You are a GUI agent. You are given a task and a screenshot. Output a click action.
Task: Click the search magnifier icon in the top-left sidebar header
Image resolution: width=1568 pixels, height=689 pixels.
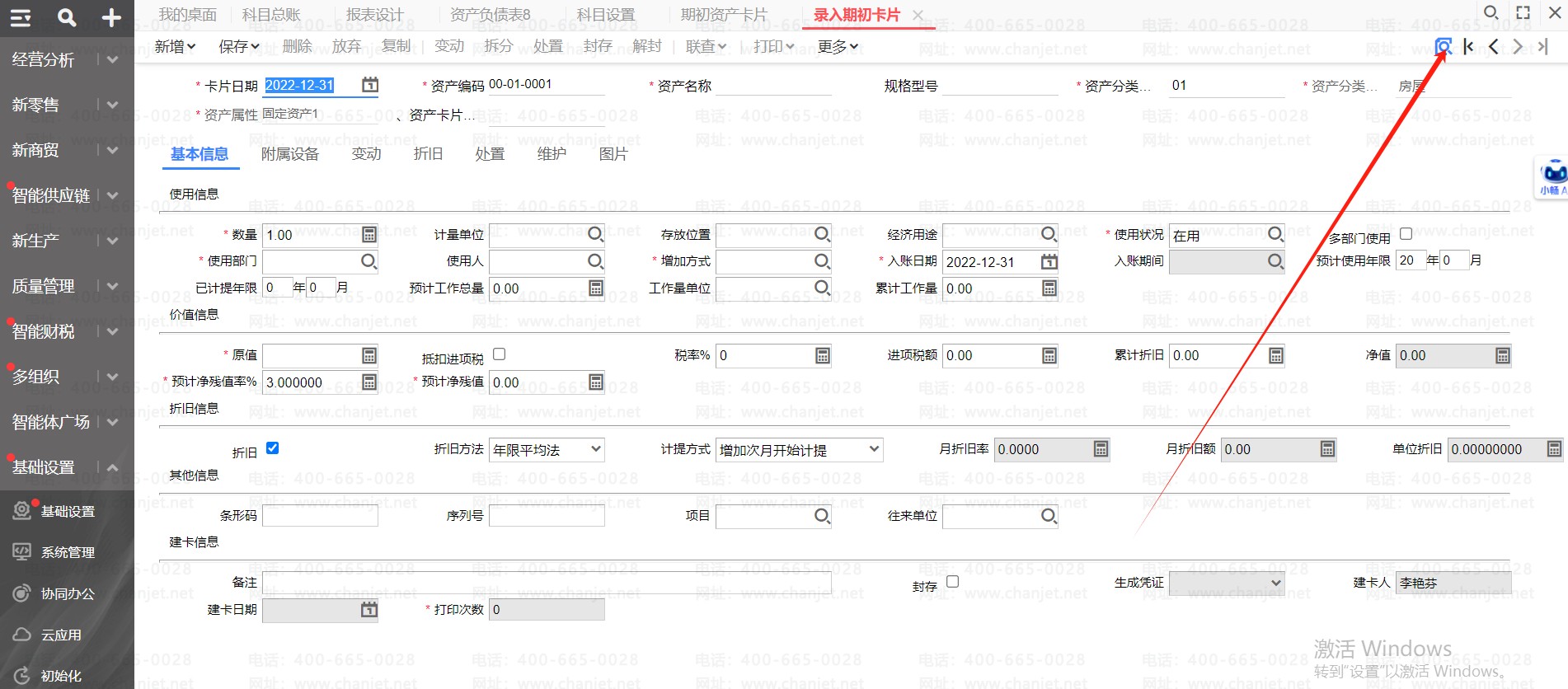(x=67, y=17)
